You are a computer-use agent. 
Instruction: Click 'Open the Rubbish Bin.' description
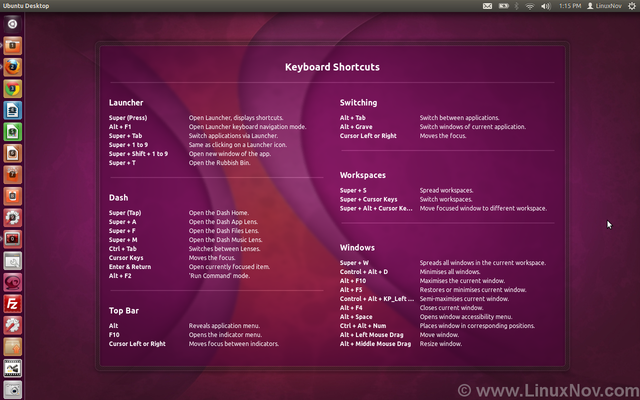click(x=219, y=163)
